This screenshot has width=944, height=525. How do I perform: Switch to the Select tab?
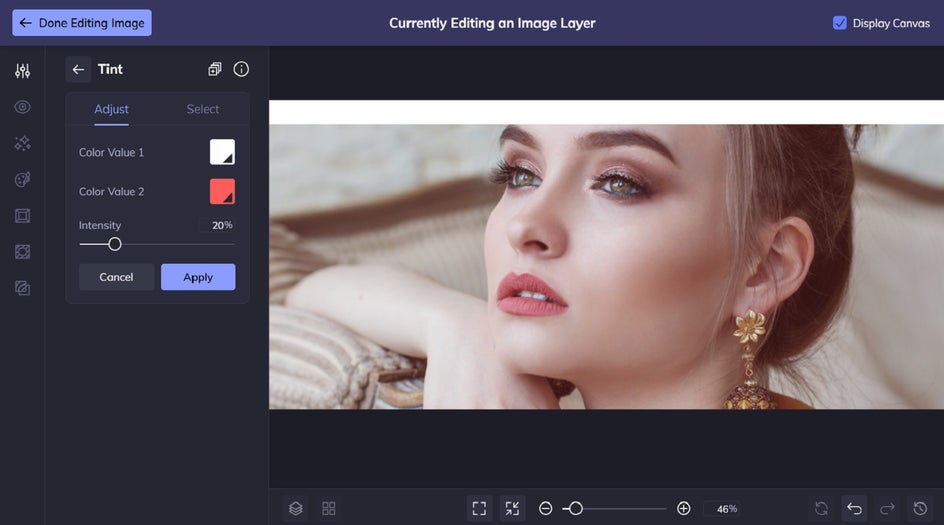202,109
